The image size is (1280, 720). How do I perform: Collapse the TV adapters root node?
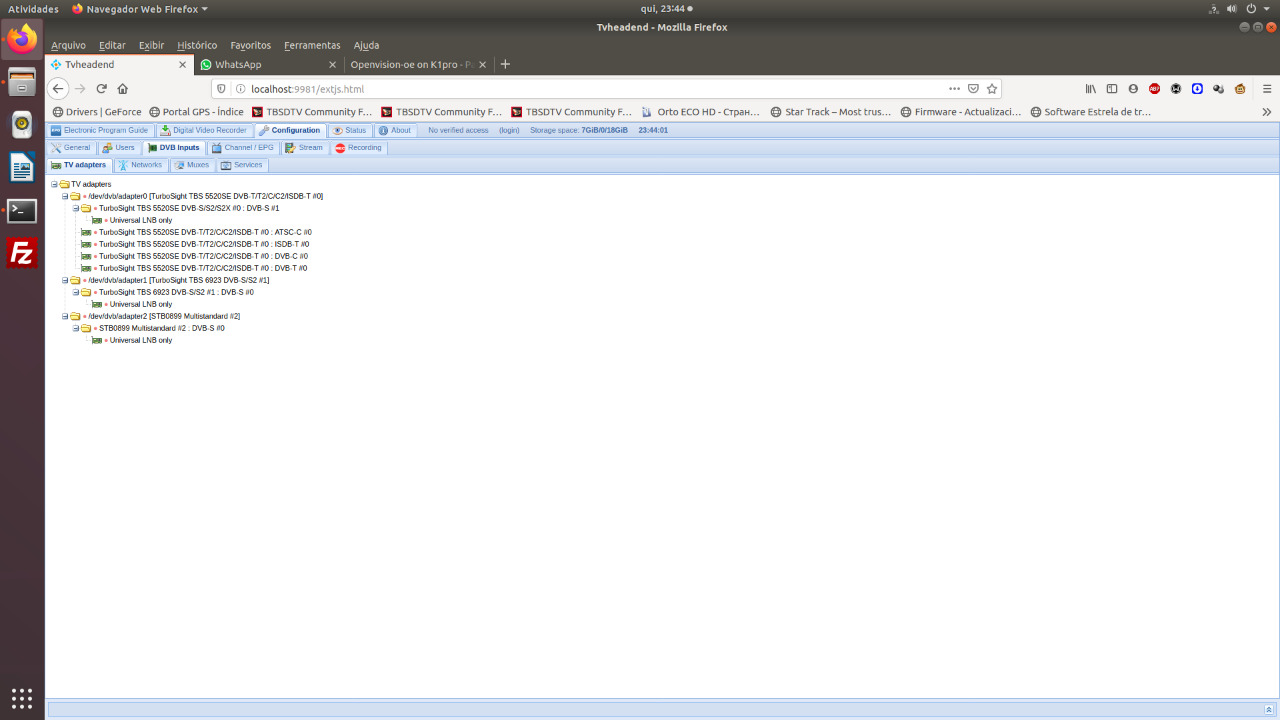(x=54, y=184)
